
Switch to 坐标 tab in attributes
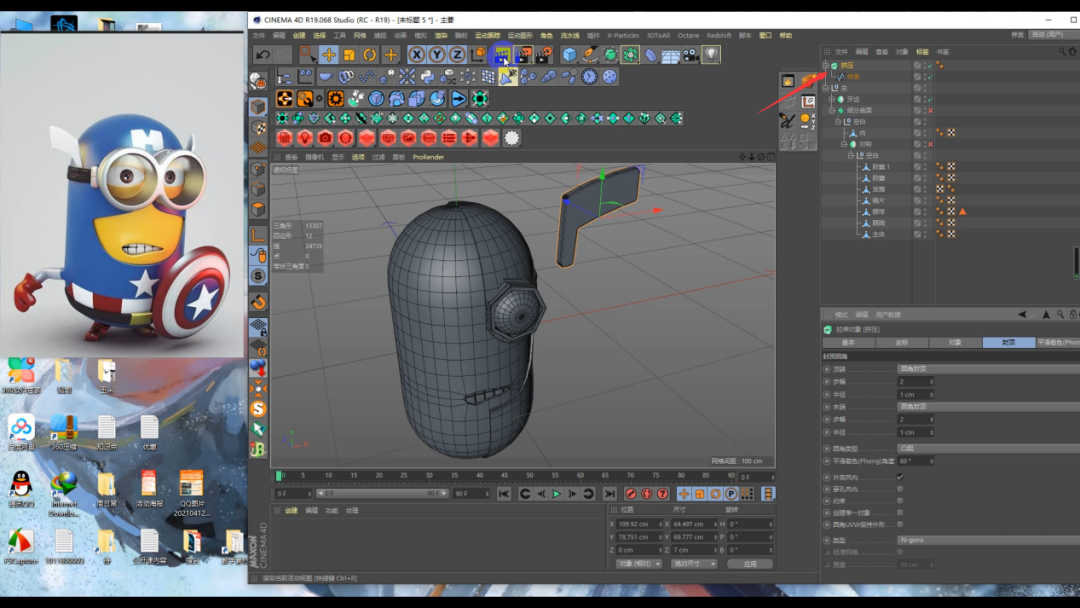(x=902, y=342)
